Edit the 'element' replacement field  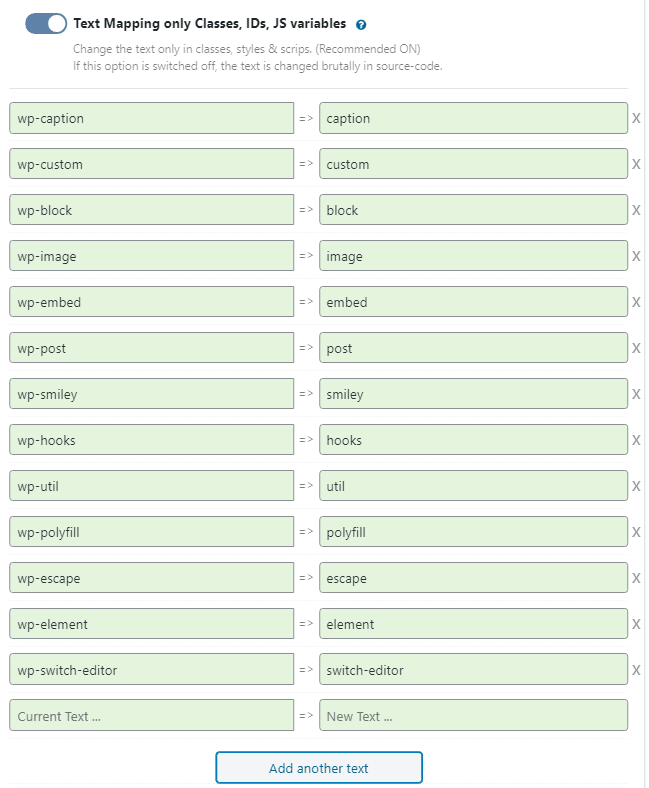[473, 624]
